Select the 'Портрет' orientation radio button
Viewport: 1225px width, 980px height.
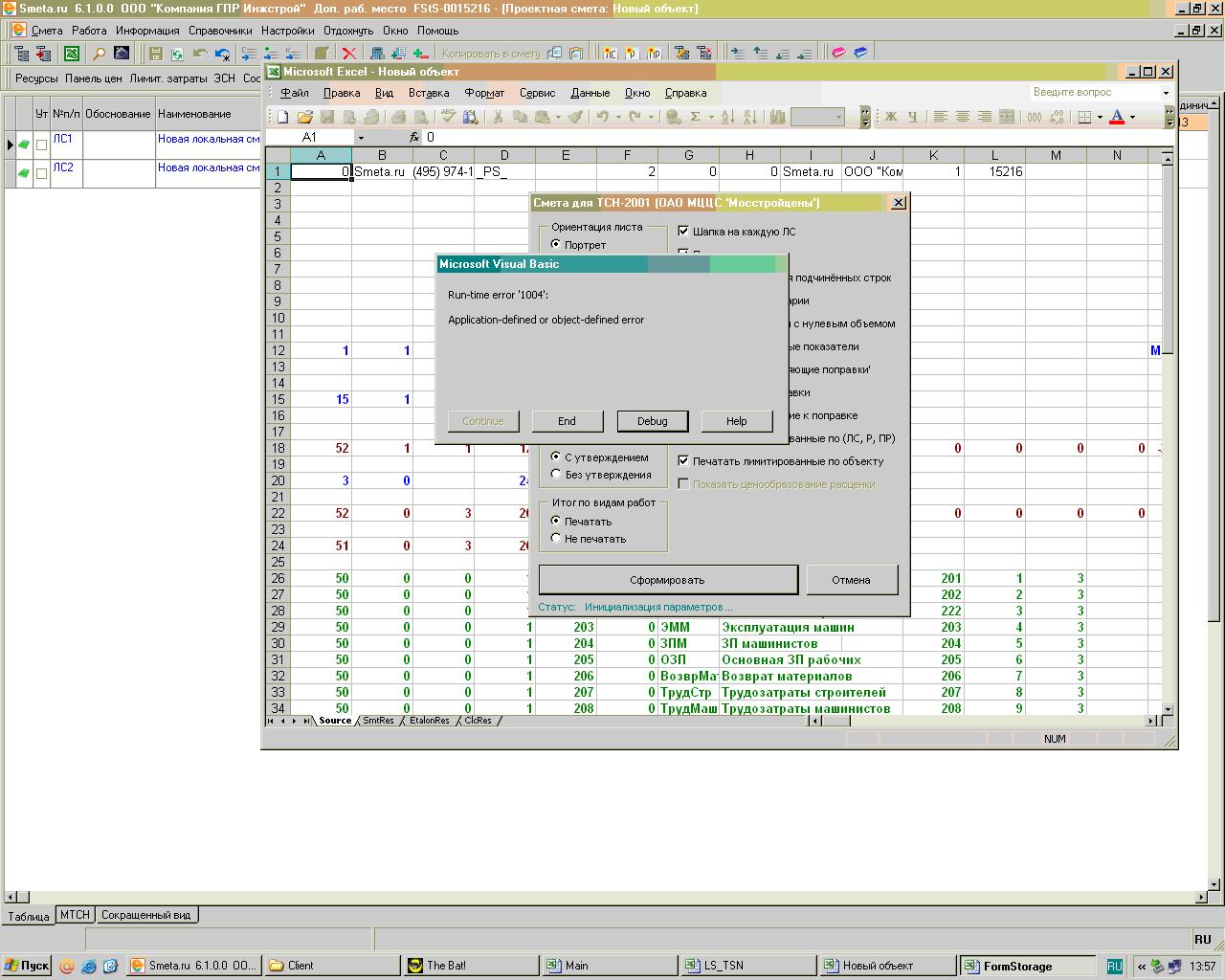tap(556, 245)
